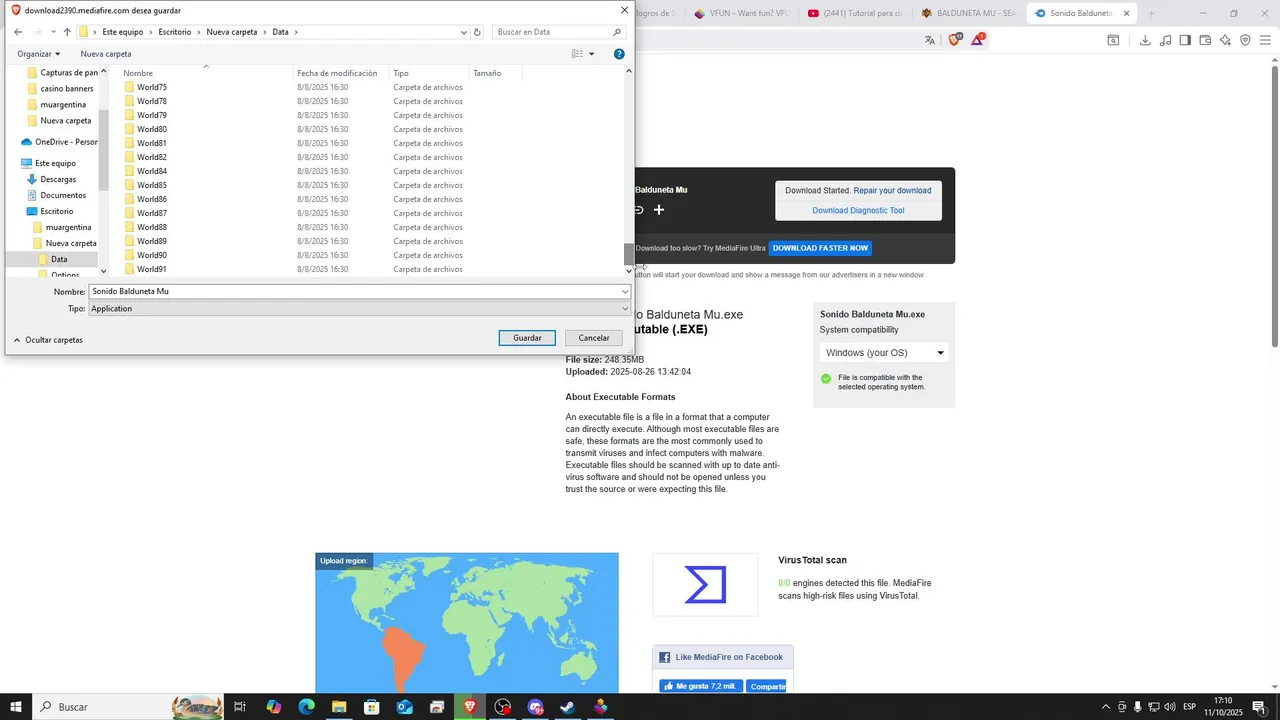Close the Sonido Balduneta tab
Viewport: 1280px width, 720px height.
pos(1127,14)
